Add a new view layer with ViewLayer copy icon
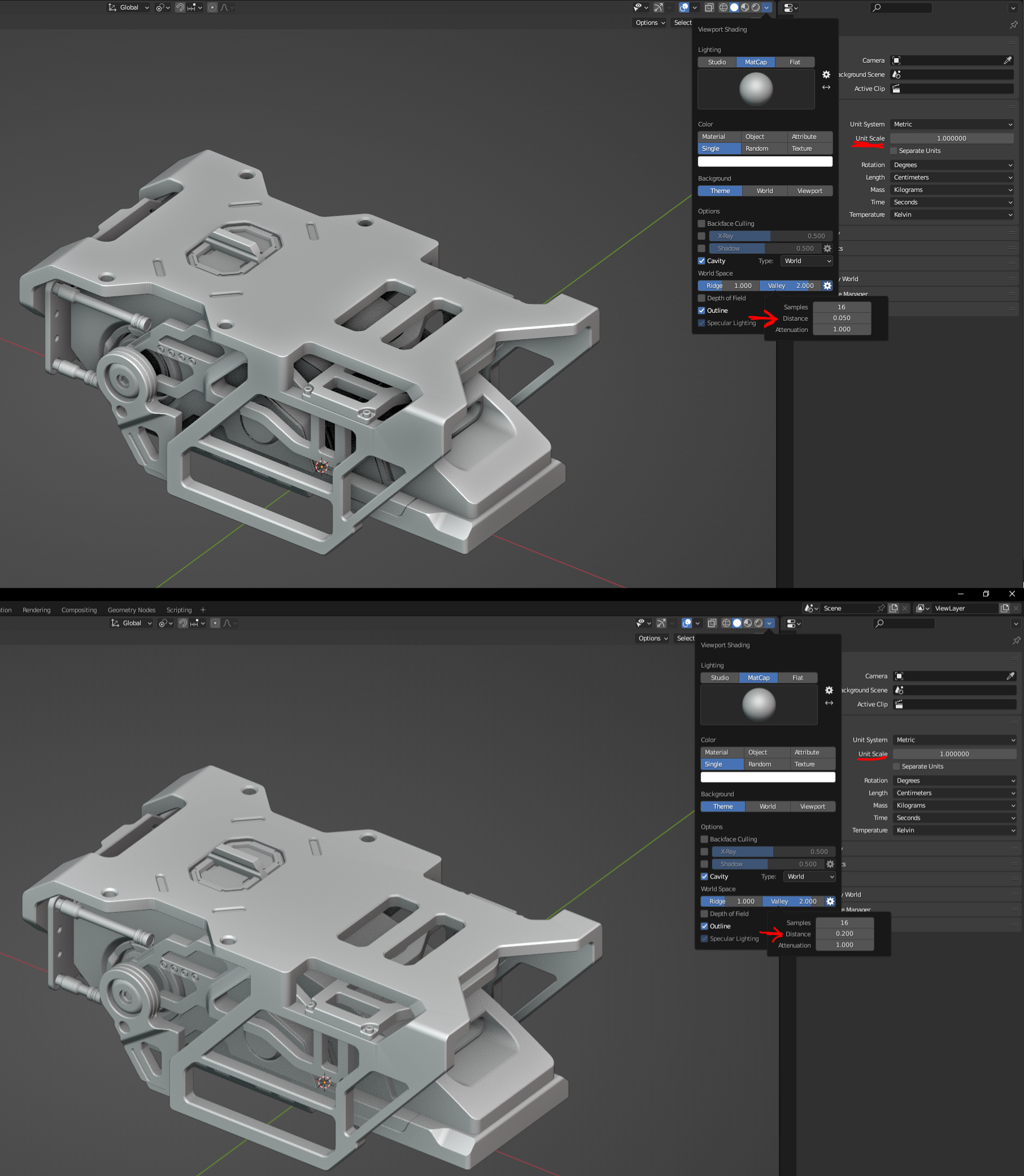The image size is (1024, 1176). point(1005,608)
